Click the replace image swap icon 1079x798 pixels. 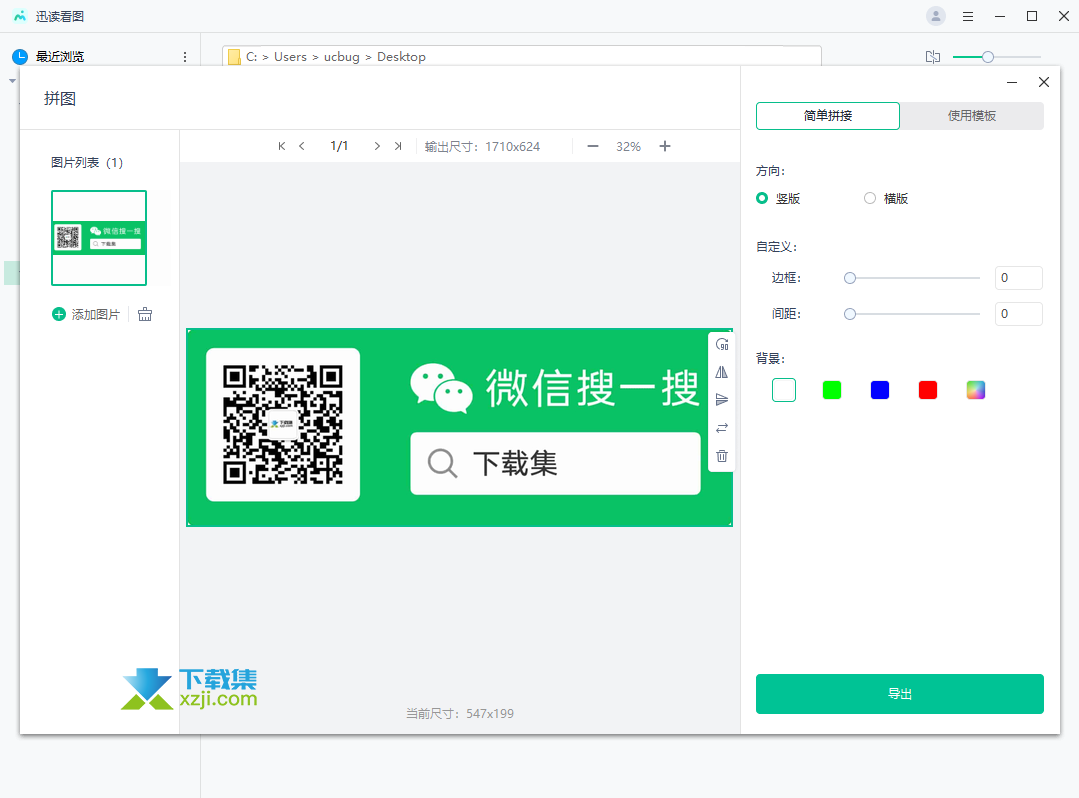tap(722, 428)
